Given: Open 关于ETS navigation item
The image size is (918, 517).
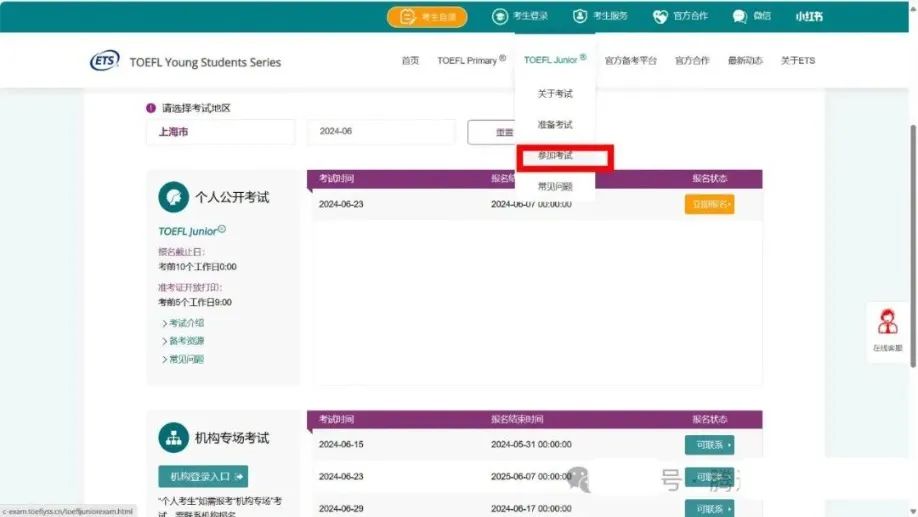Looking at the screenshot, I should click(x=797, y=60).
